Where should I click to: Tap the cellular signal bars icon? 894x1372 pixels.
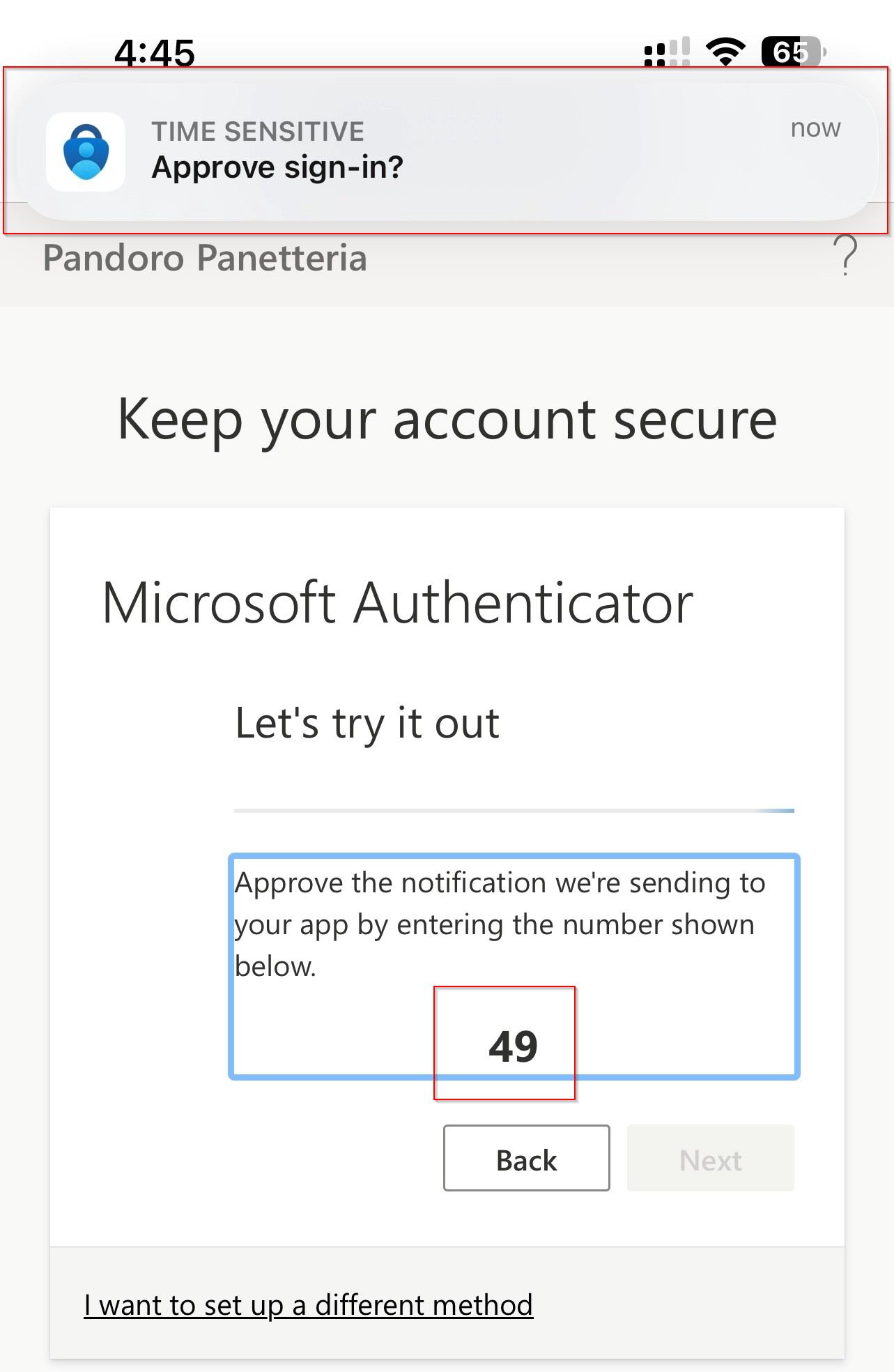point(667,52)
